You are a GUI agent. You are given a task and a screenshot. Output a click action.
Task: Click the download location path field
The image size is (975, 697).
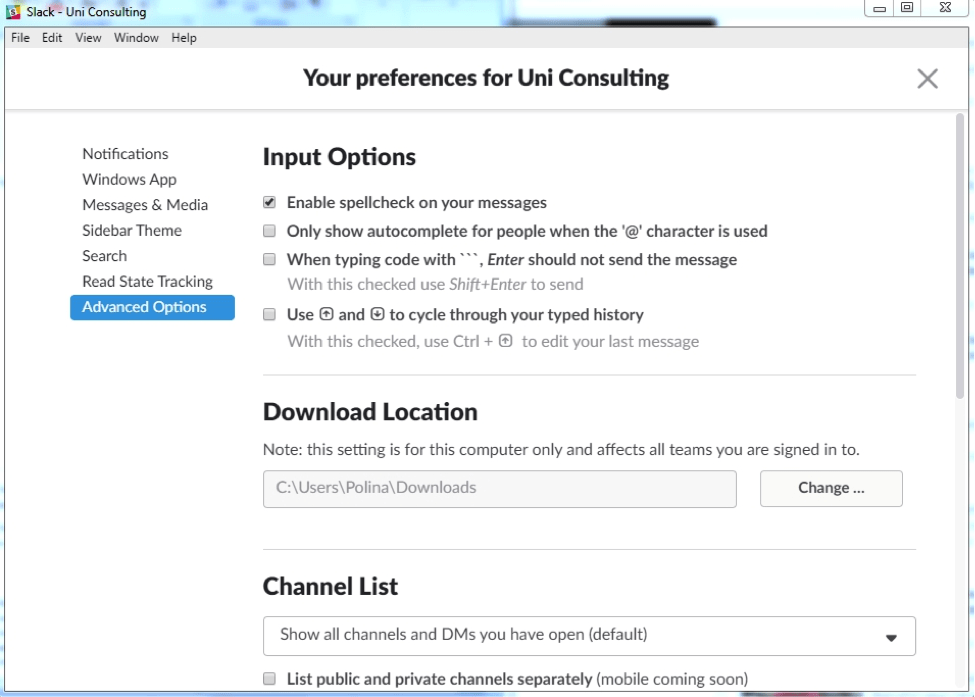[x=499, y=489]
